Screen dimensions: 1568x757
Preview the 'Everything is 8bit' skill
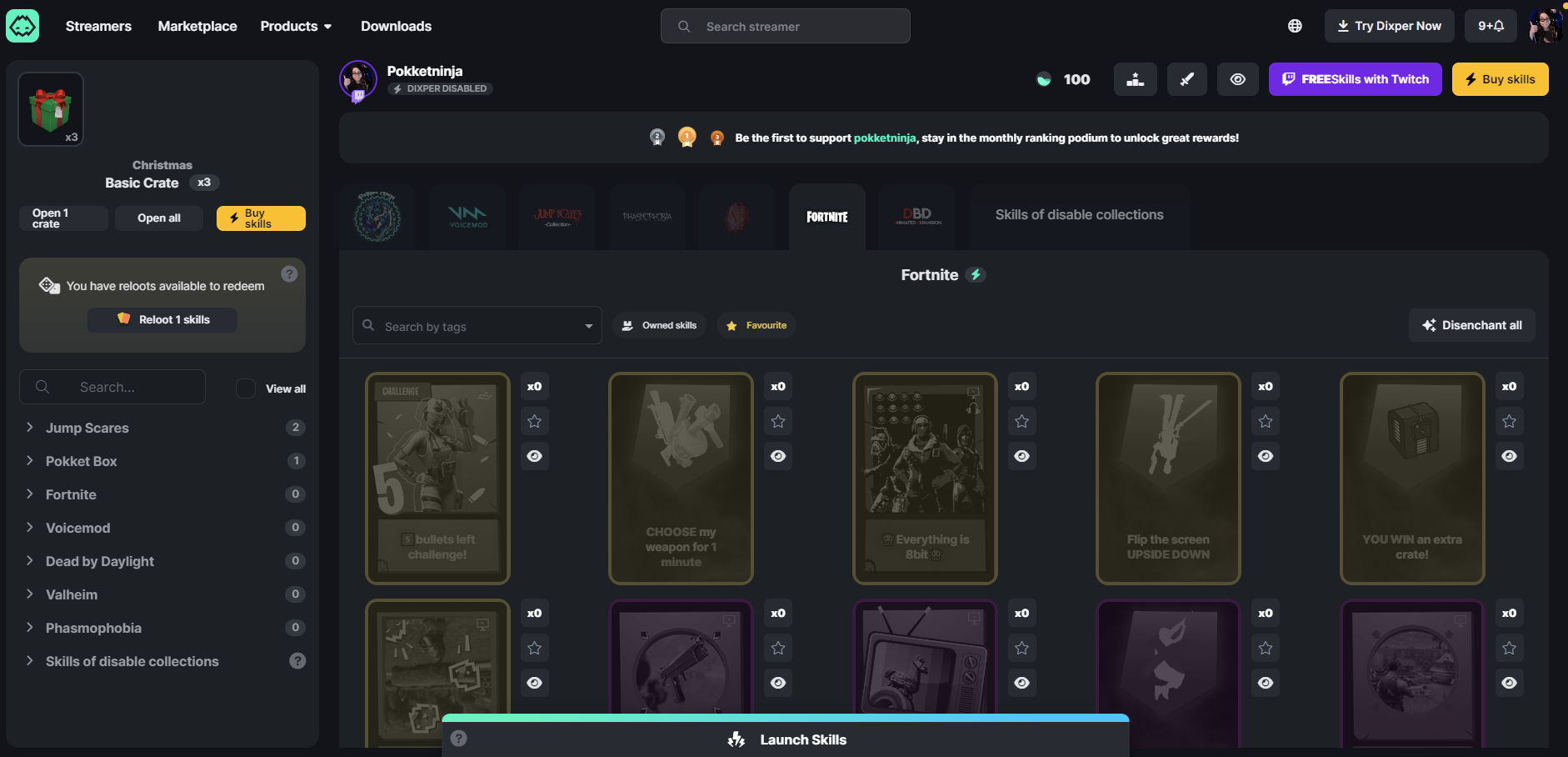(1022, 456)
